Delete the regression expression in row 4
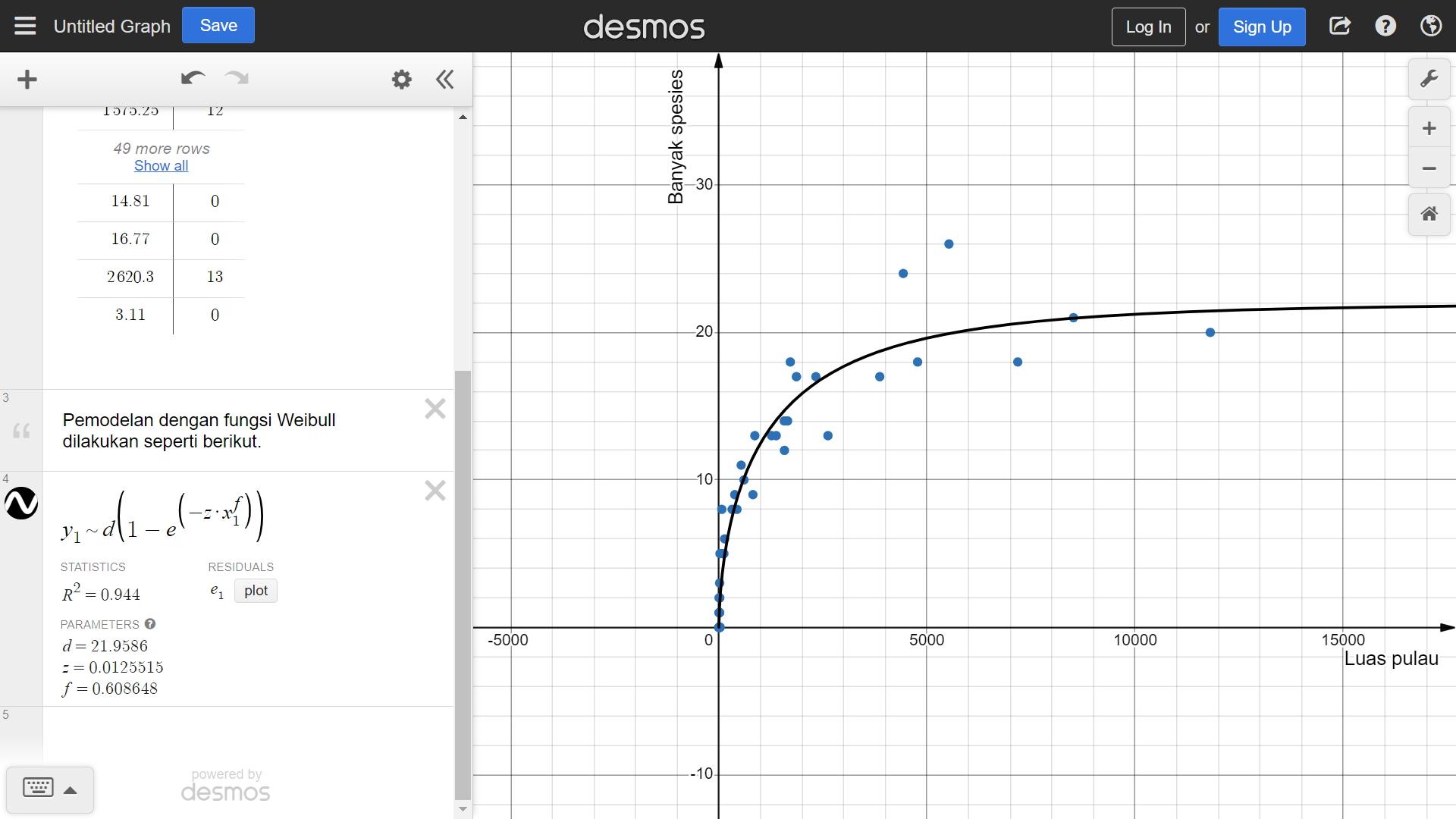Image resolution: width=1456 pixels, height=819 pixels. point(435,491)
